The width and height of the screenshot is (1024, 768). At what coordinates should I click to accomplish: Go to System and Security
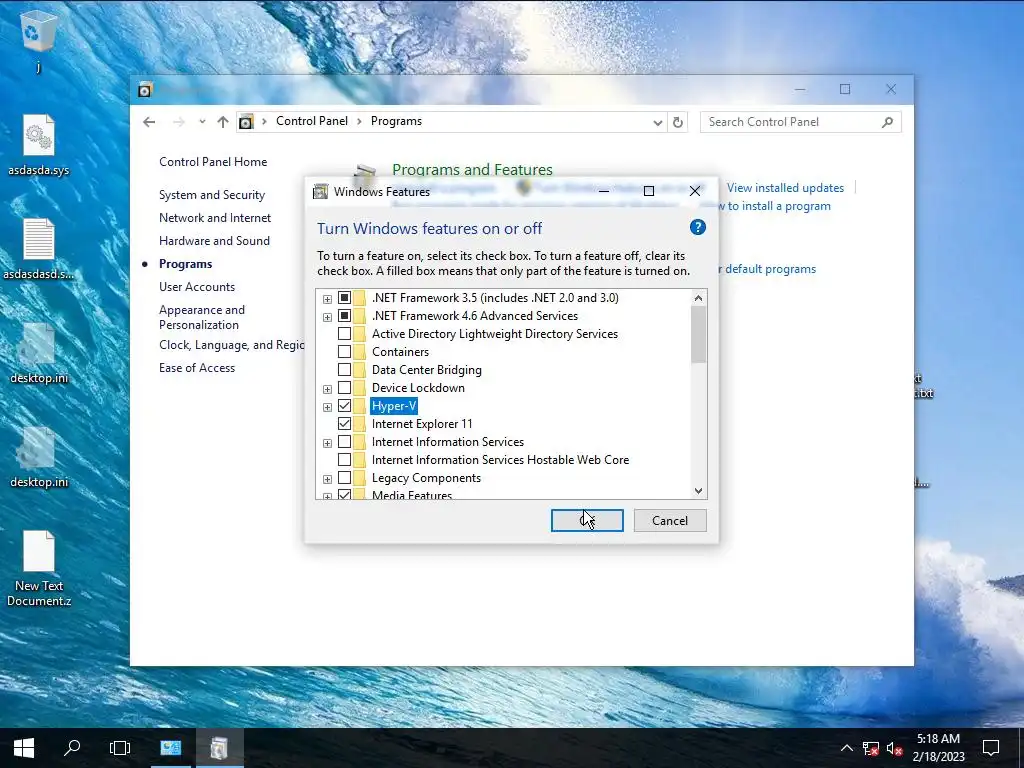212,195
